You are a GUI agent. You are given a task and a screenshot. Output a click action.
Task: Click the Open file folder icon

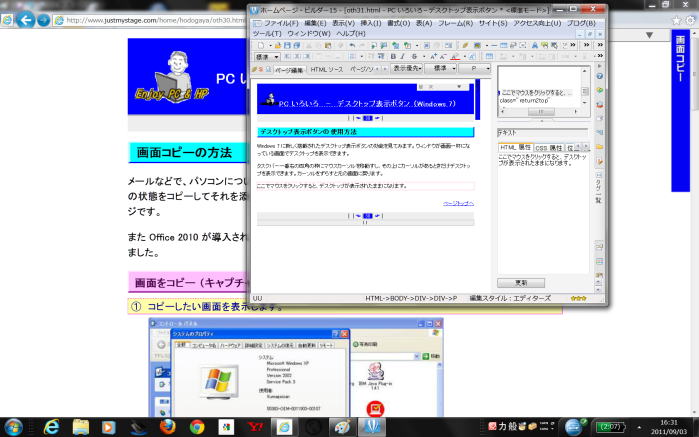pos(277,45)
